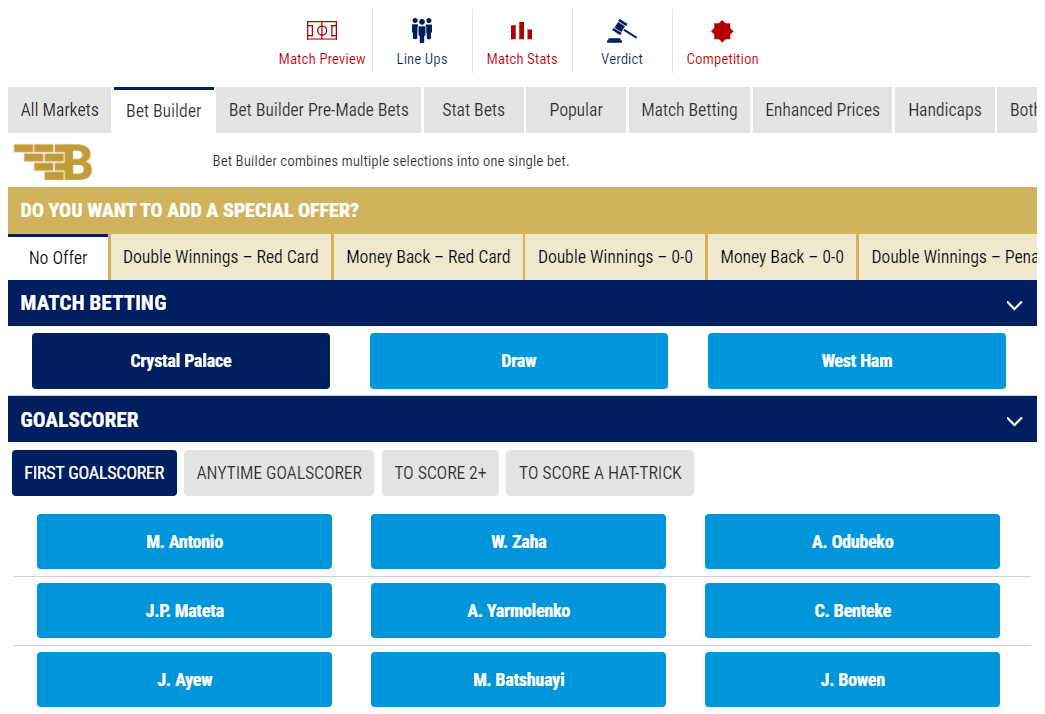Pick C. Benteke as goalscorer
The height and width of the screenshot is (714, 1045).
852,611
